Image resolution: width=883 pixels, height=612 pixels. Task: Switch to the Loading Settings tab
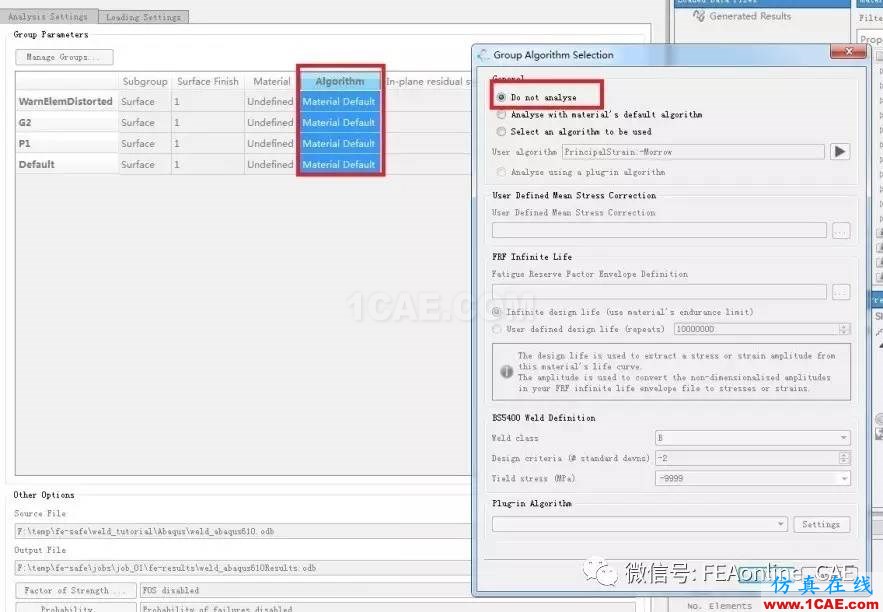[143, 17]
